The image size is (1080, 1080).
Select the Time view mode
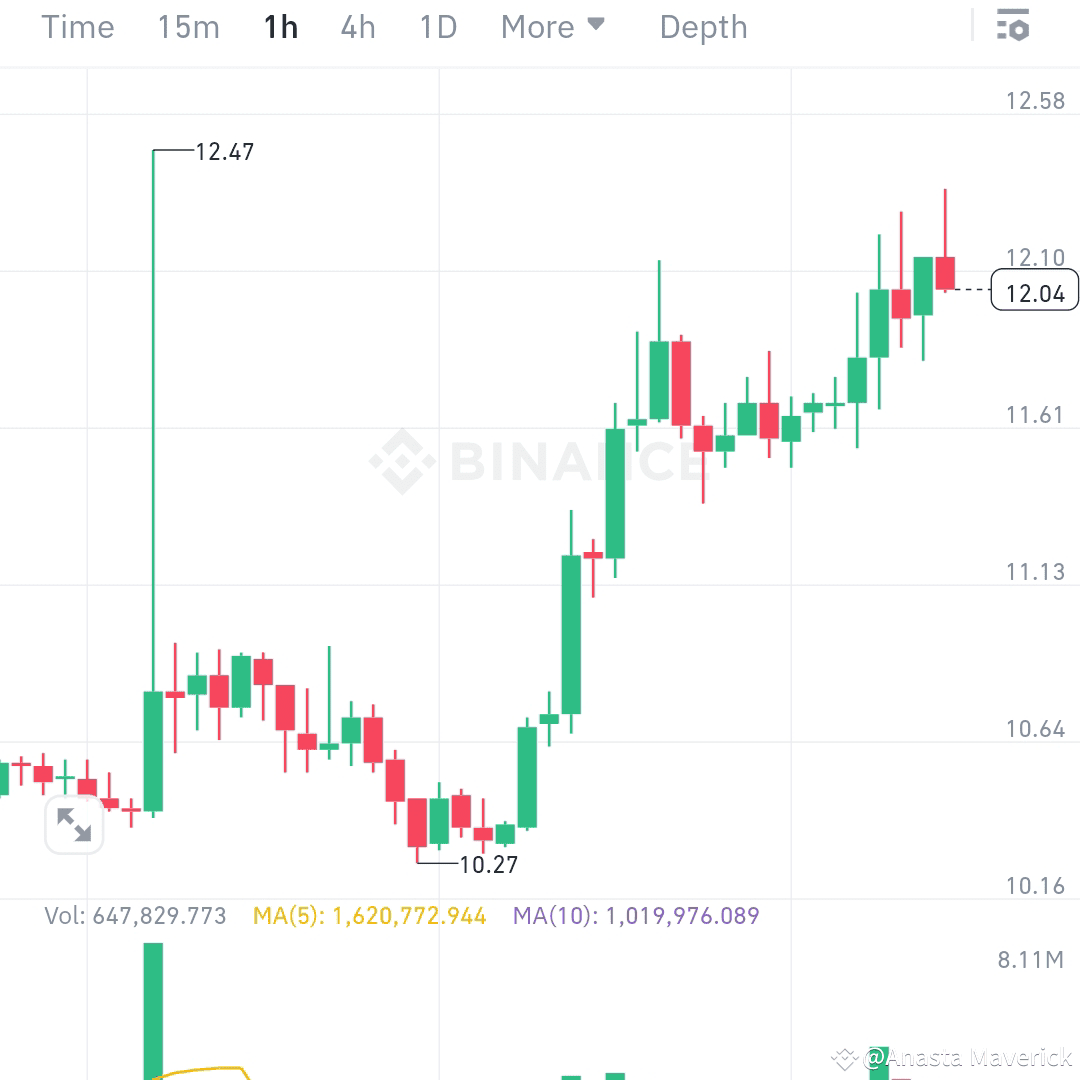tap(77, 27)
